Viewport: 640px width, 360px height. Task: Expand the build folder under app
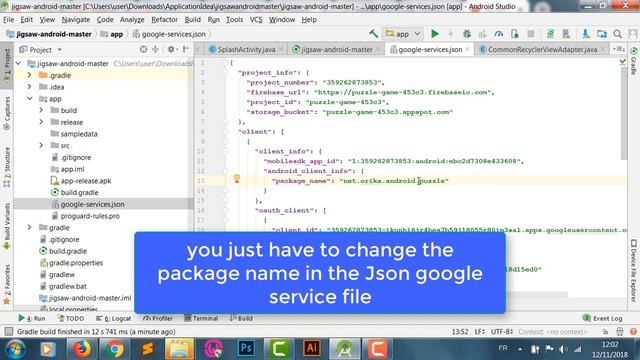point(41,110)
